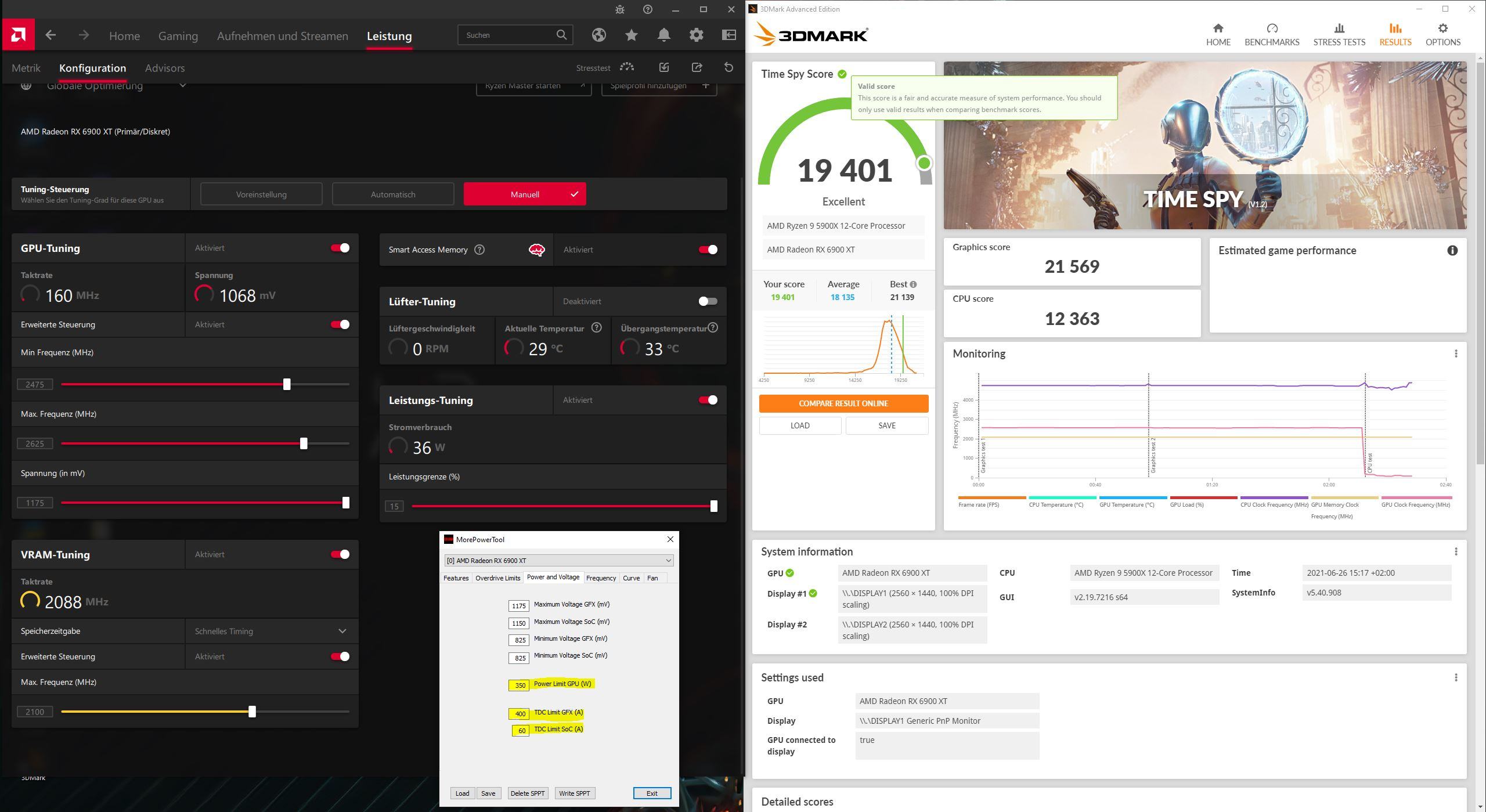Open System information three-dot menu
The width and height of the screenshot is (1486, 812).
pos(1456,551)
